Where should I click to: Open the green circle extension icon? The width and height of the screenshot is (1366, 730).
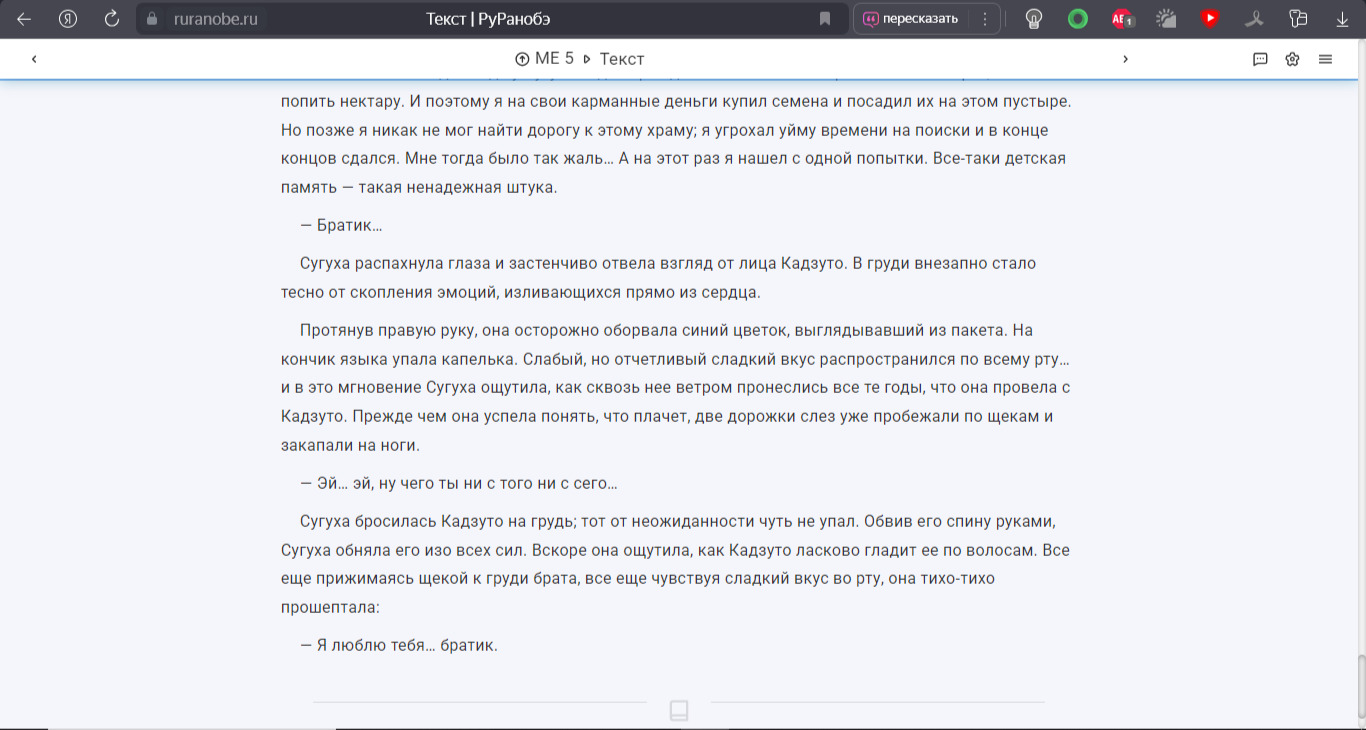pyautogui.click(x=1078, y=19)
